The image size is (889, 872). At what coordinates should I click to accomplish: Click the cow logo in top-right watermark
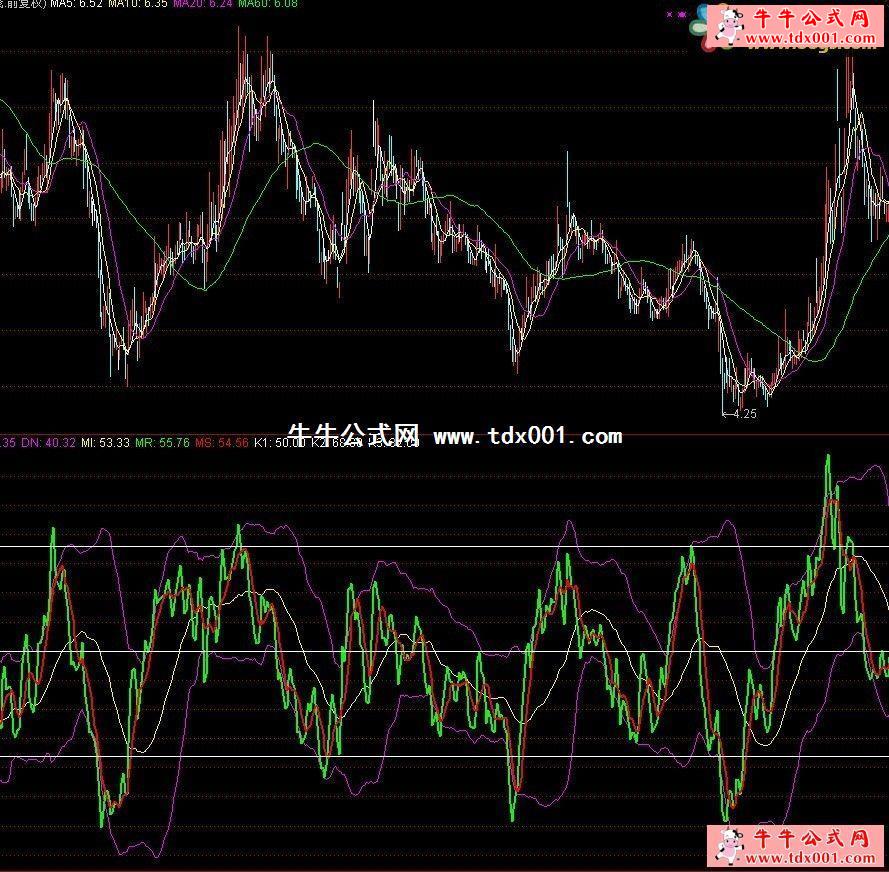(727, 27)
